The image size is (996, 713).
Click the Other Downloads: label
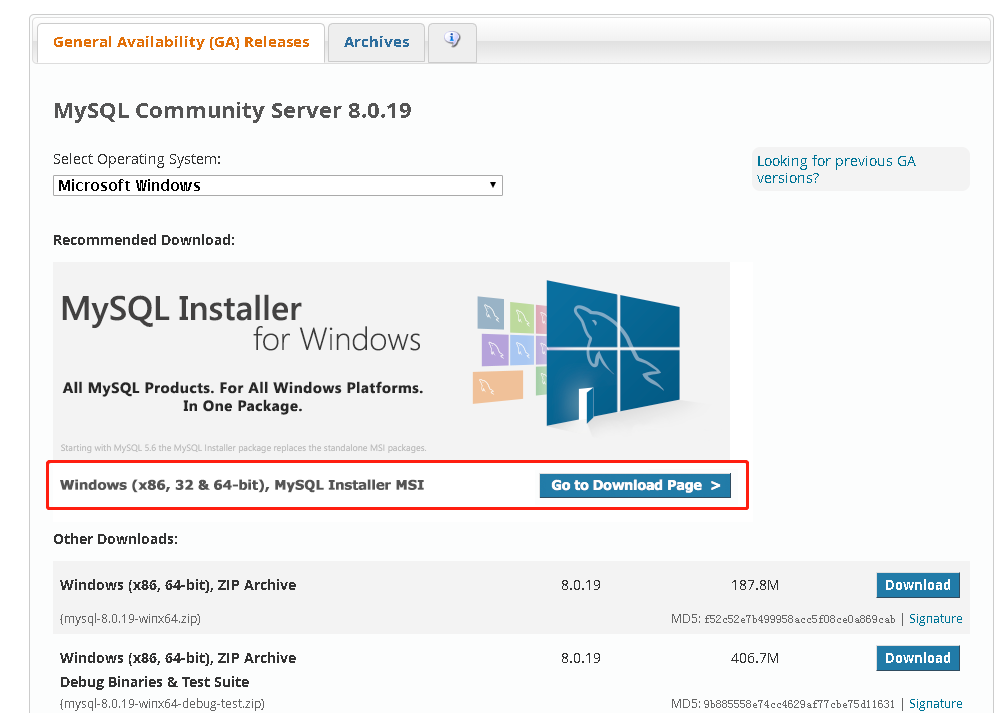116,539
